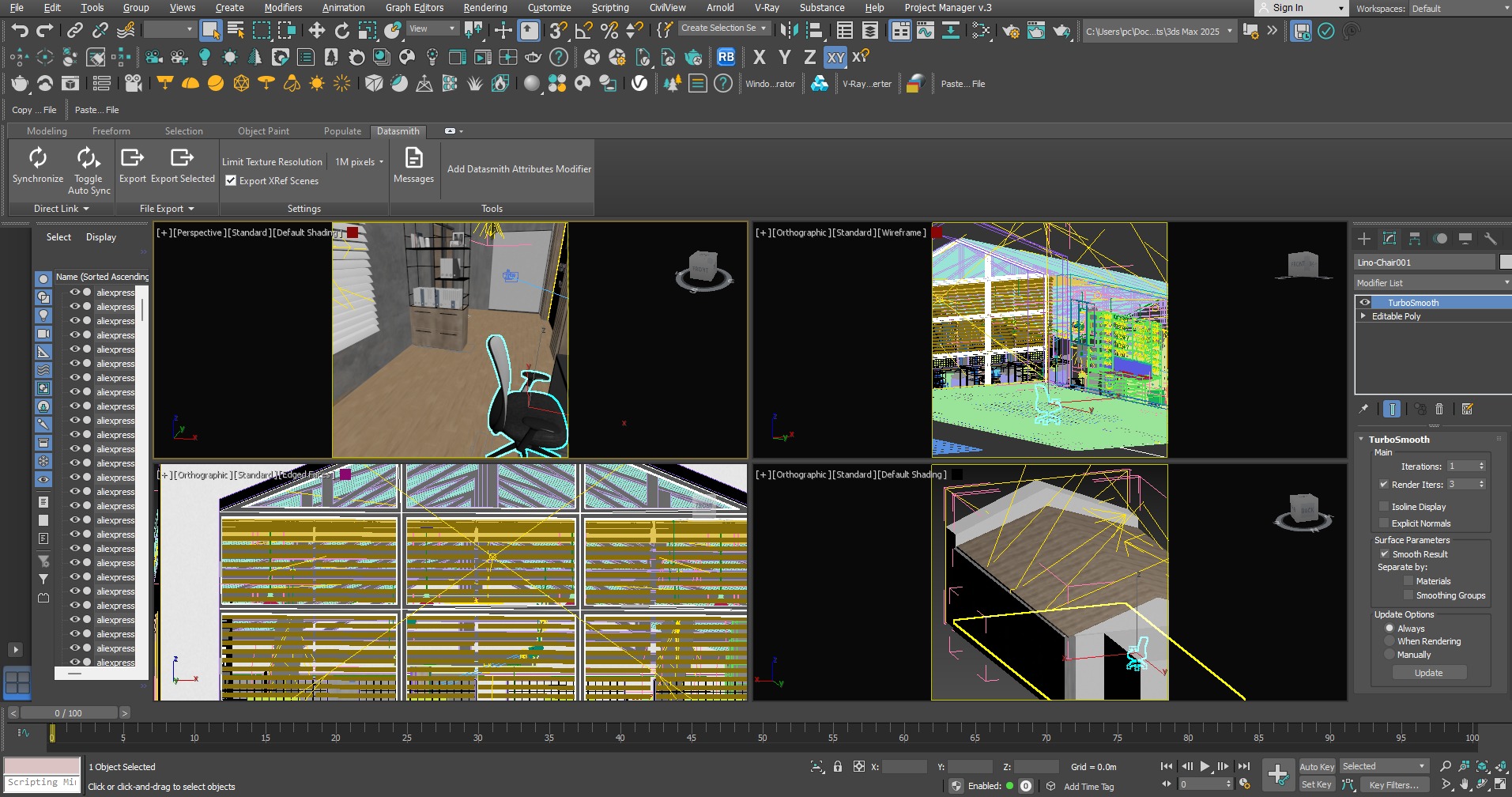Open the Rendering menu
Screen dimensions: 1512x797
(485, 8)
